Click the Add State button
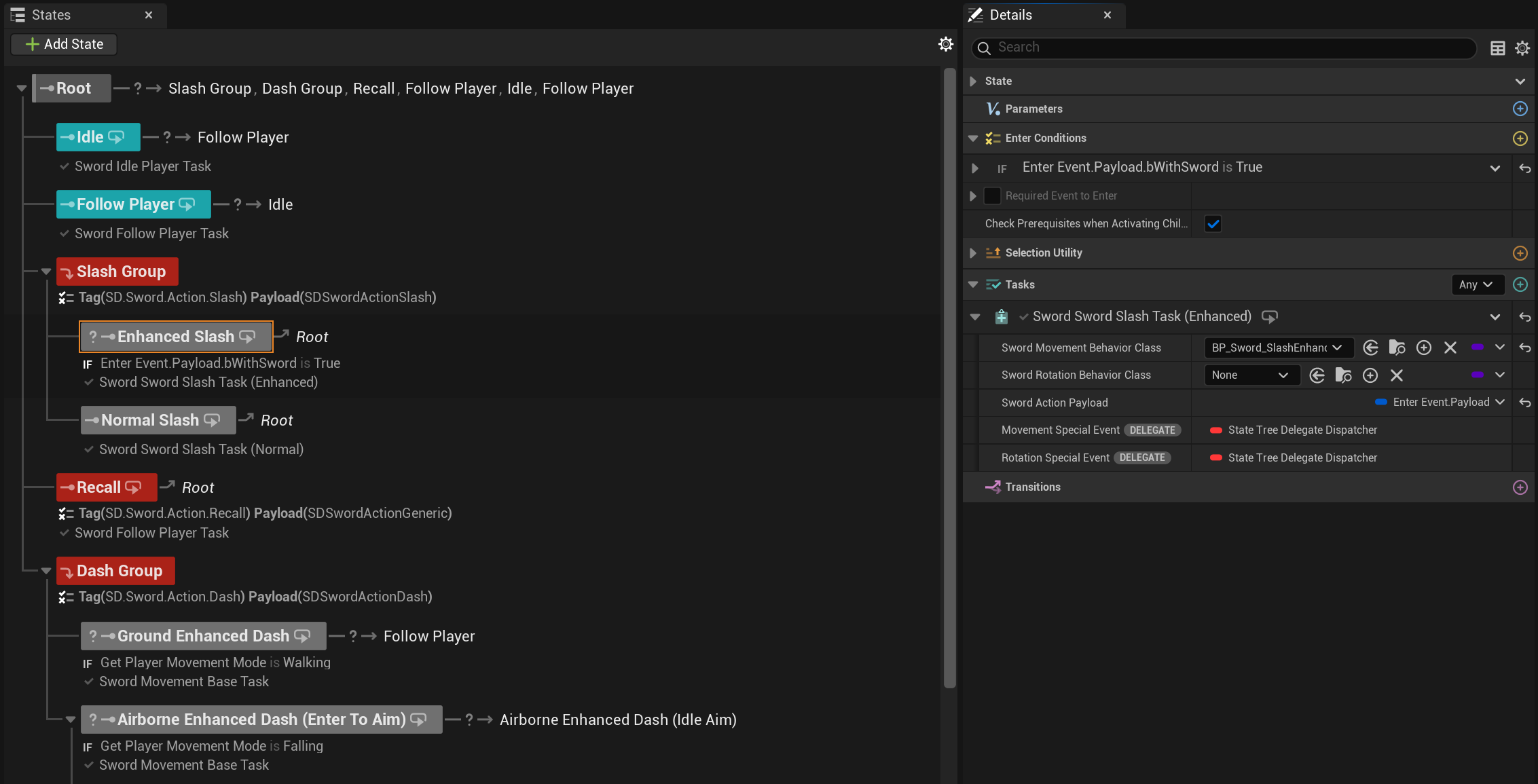The width and height of the screenshot is (1538, 784). point(65,44)
